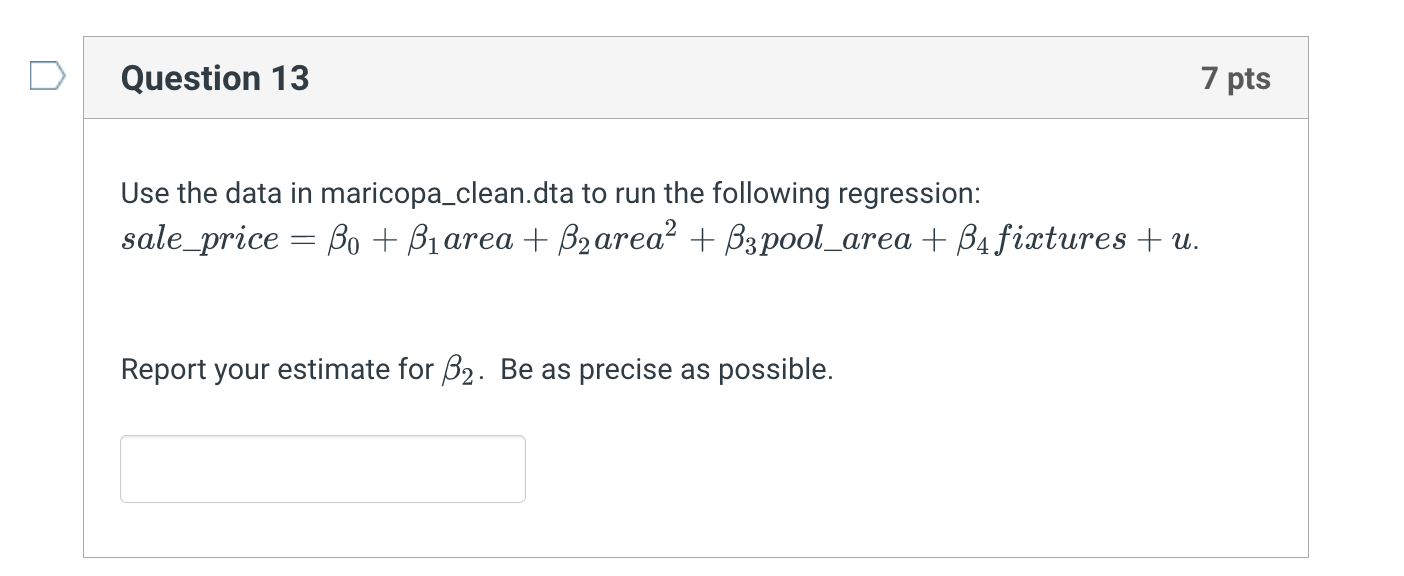Place cursor in the response text box
Viewport: 1404px width, 576px height.
tap(322, 468)
